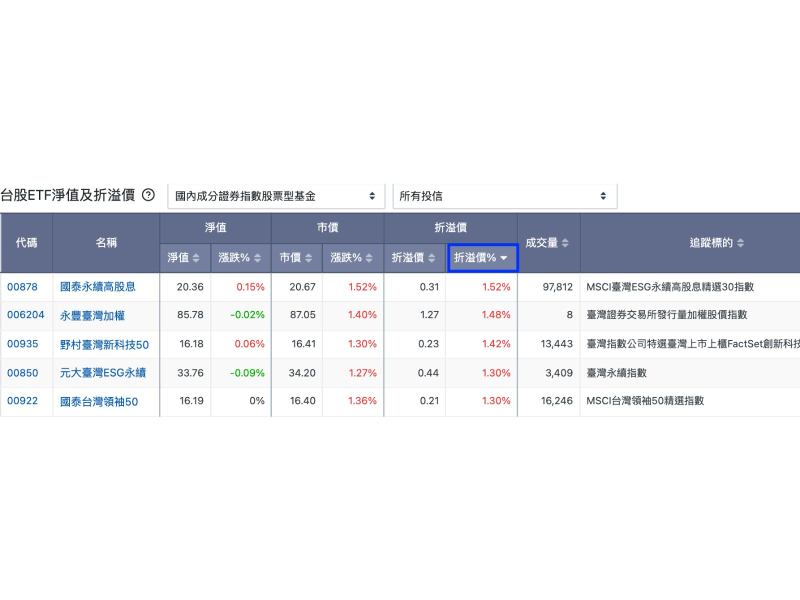
Task: Click the 代碼 column header
Action: tap(26, 243)
